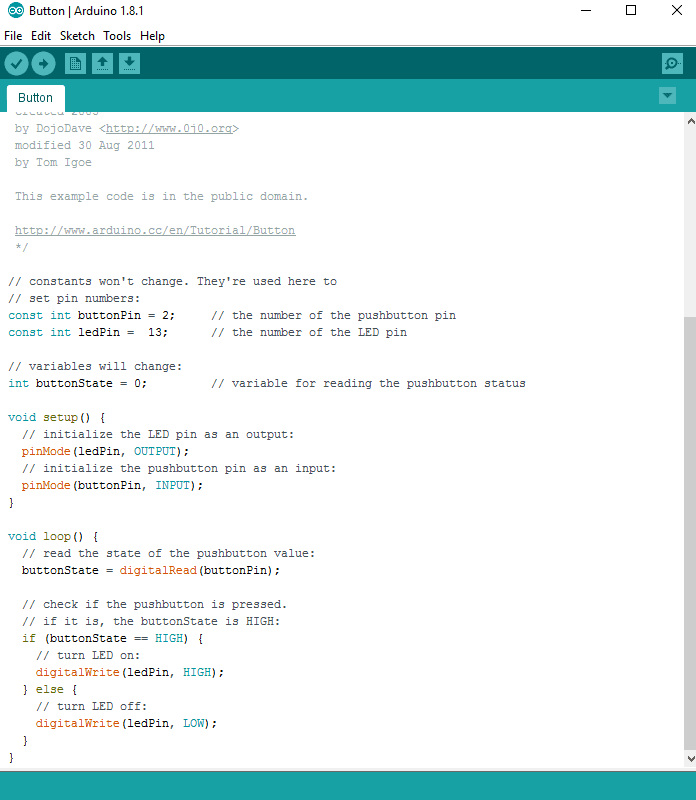The width and height of the screenshot is (696, 800).
Task: Open the Tools menu
Action: click(117, 36)
